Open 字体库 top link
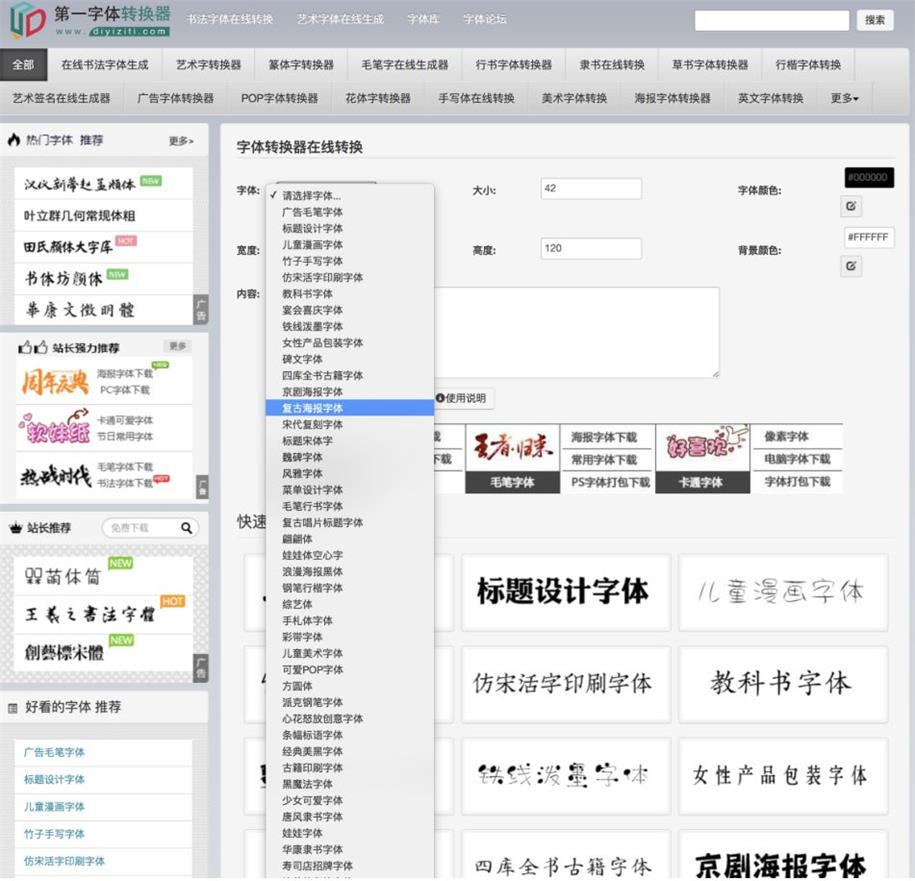The height and width of the screenshot is (881, 915). pos(423,19)
